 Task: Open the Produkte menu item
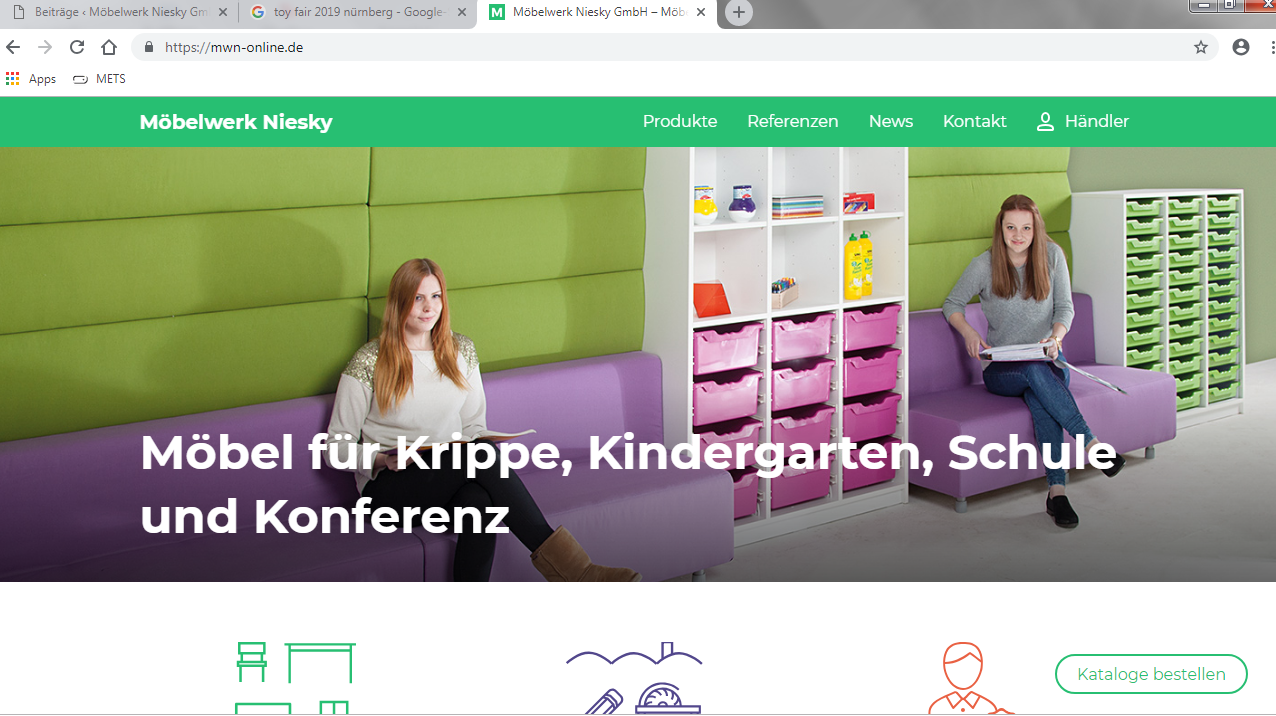point(680,121)
